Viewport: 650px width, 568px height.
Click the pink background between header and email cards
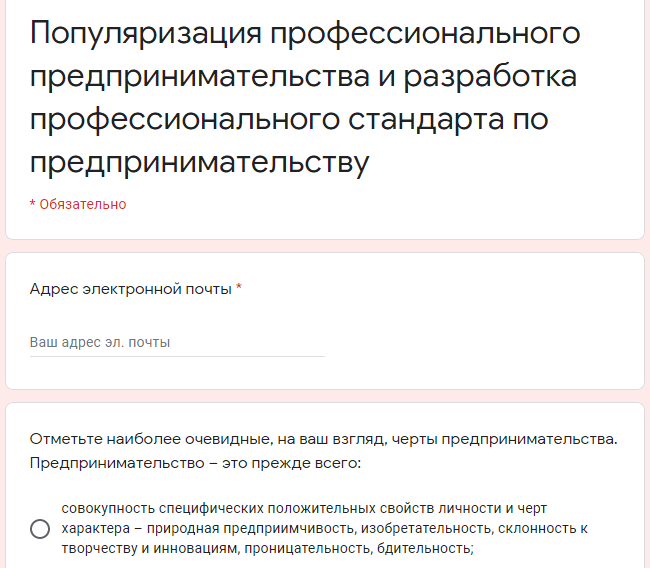click(x=325, y=246)
